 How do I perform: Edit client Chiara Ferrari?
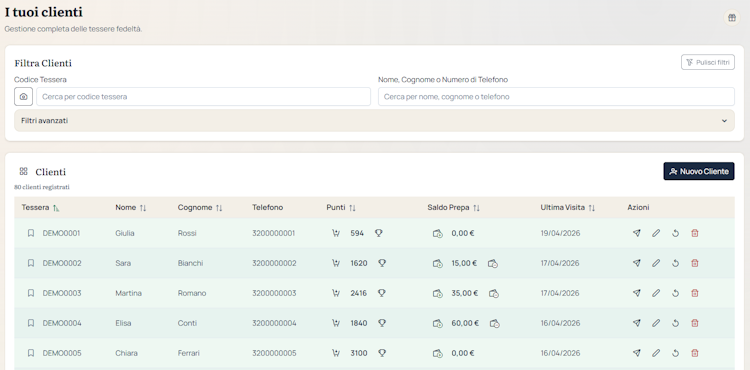656,353
